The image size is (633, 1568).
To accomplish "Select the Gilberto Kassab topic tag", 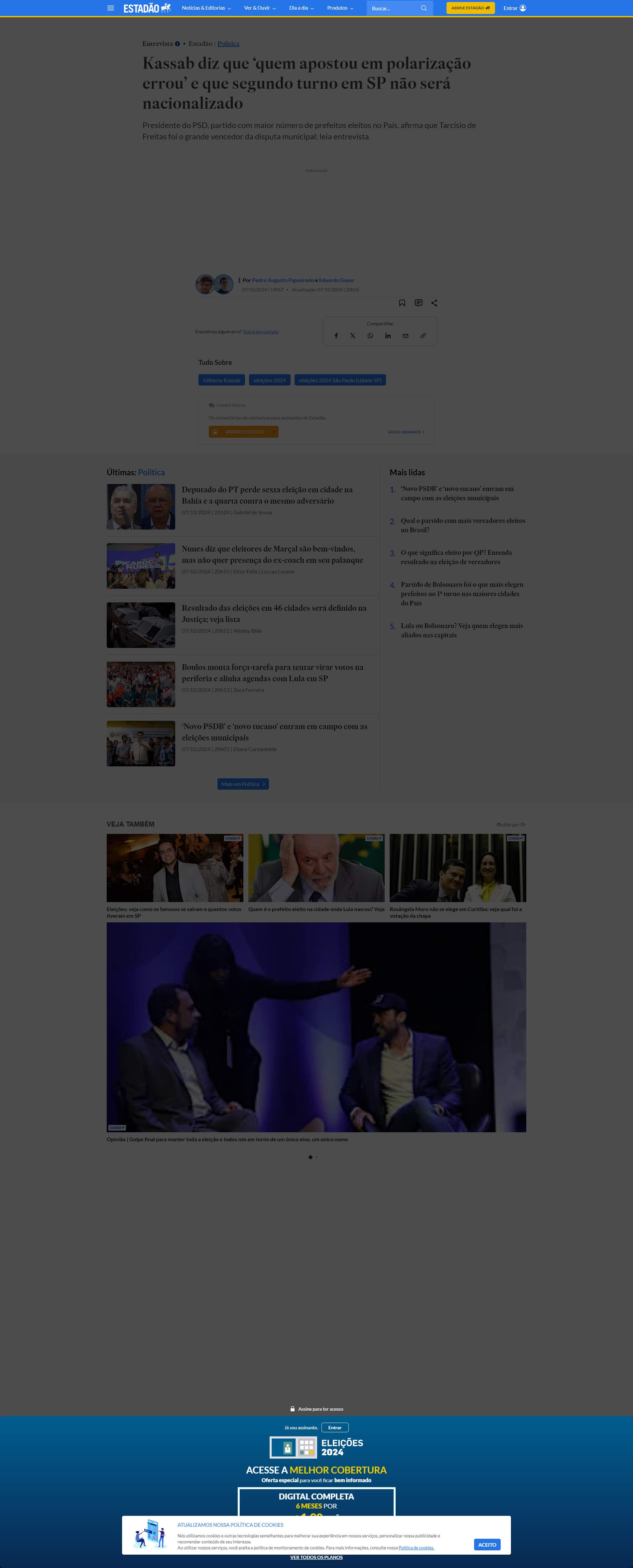I will coord(221,381).
